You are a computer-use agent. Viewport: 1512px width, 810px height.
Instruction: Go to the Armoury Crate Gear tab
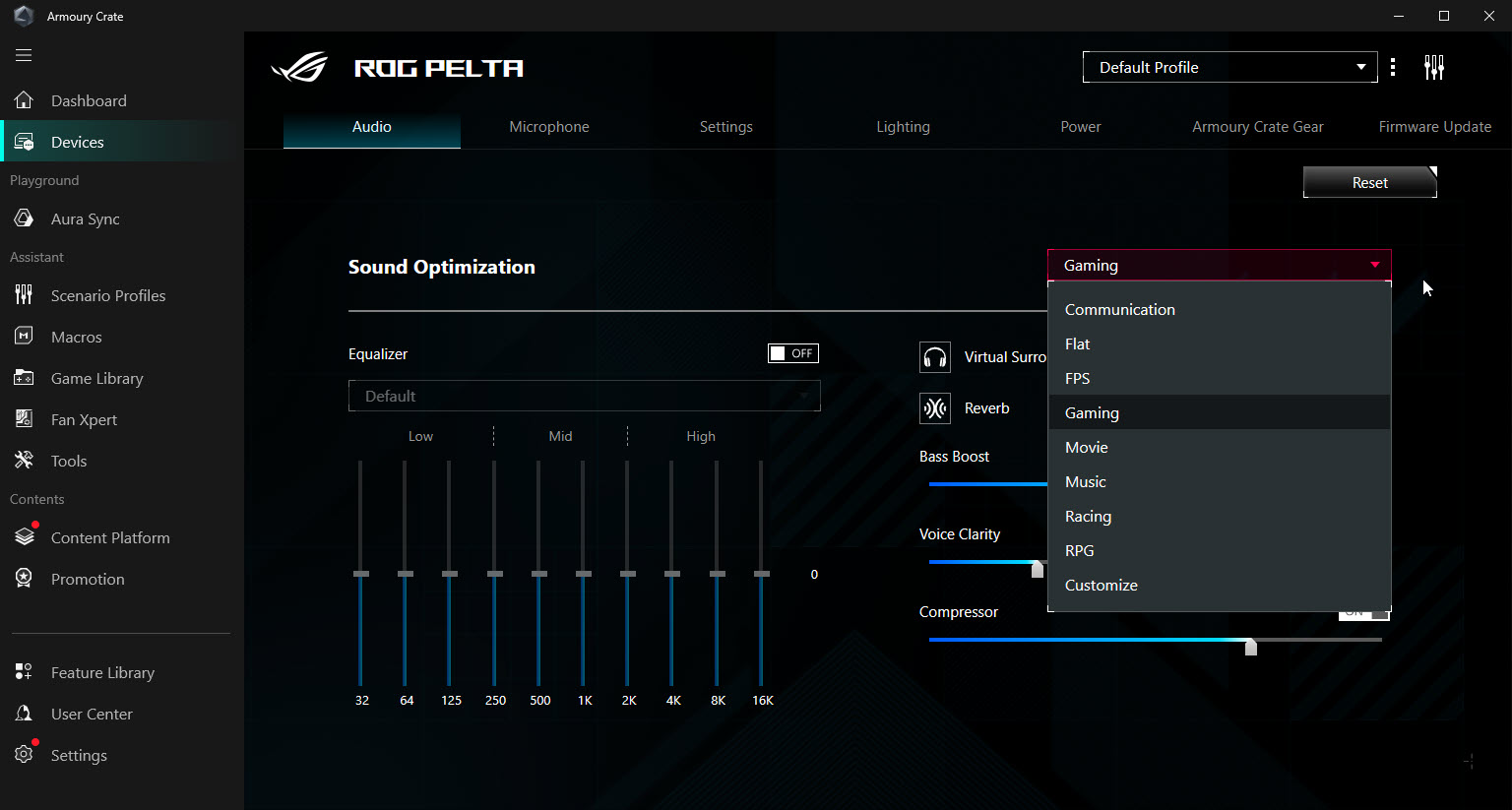pyautogui.click(x=1258, y=127)
